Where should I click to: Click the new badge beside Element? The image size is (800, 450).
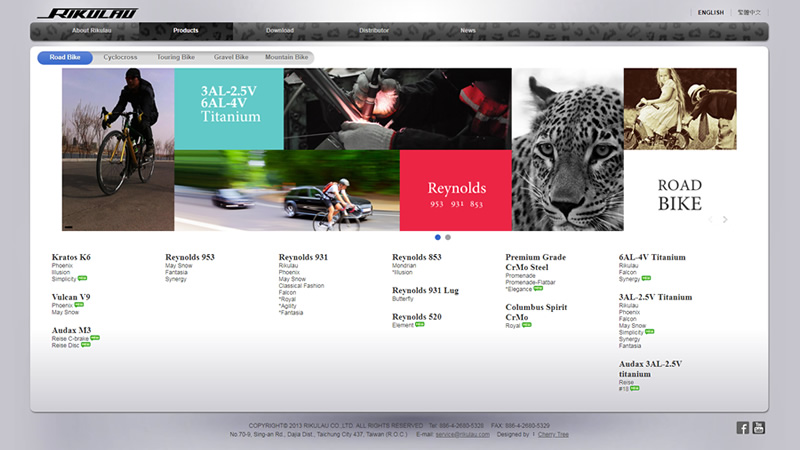tap(420, 324)
